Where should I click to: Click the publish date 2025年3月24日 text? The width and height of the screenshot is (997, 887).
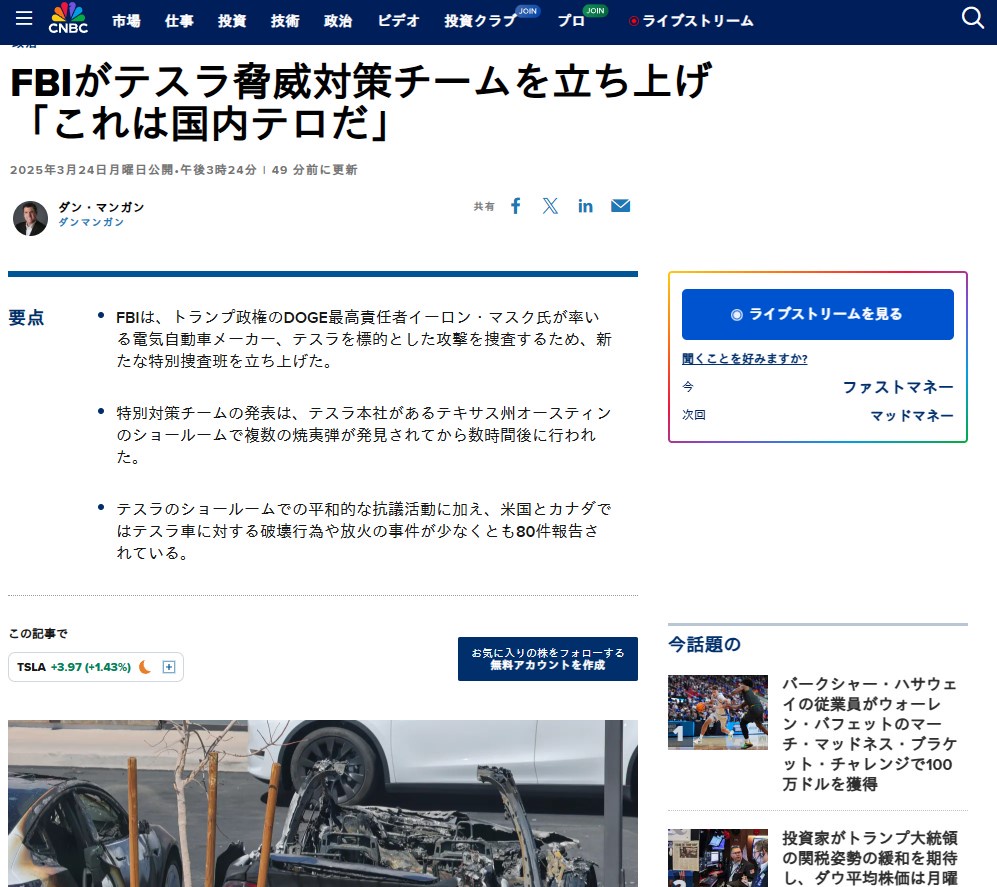(x=133, y=170)
